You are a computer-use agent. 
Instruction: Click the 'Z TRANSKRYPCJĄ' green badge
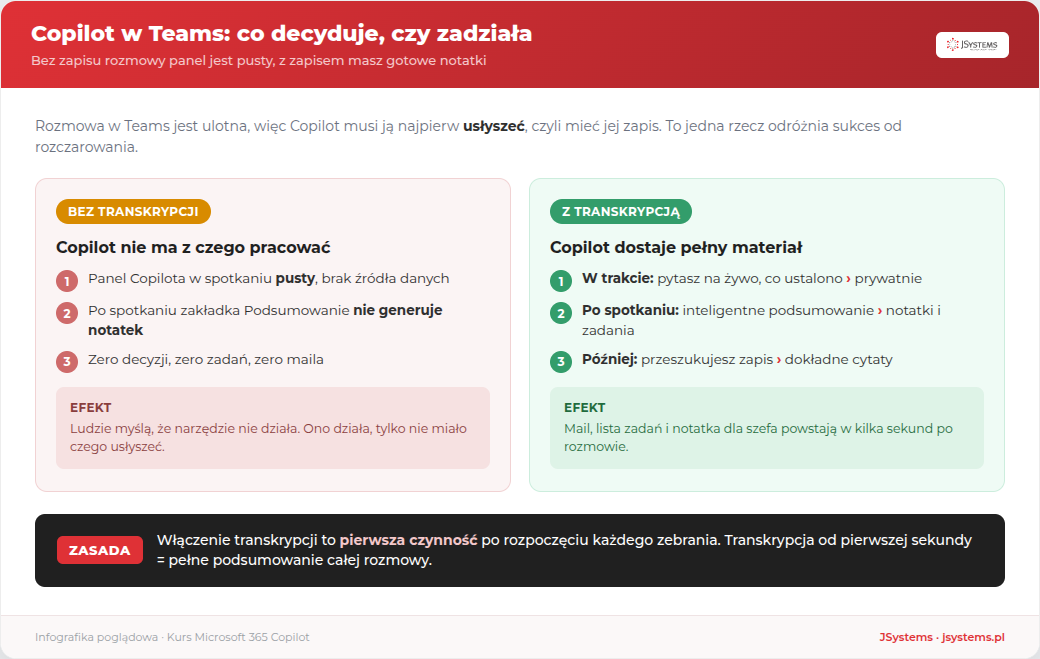pyautogui.click(x=621, y=211)
